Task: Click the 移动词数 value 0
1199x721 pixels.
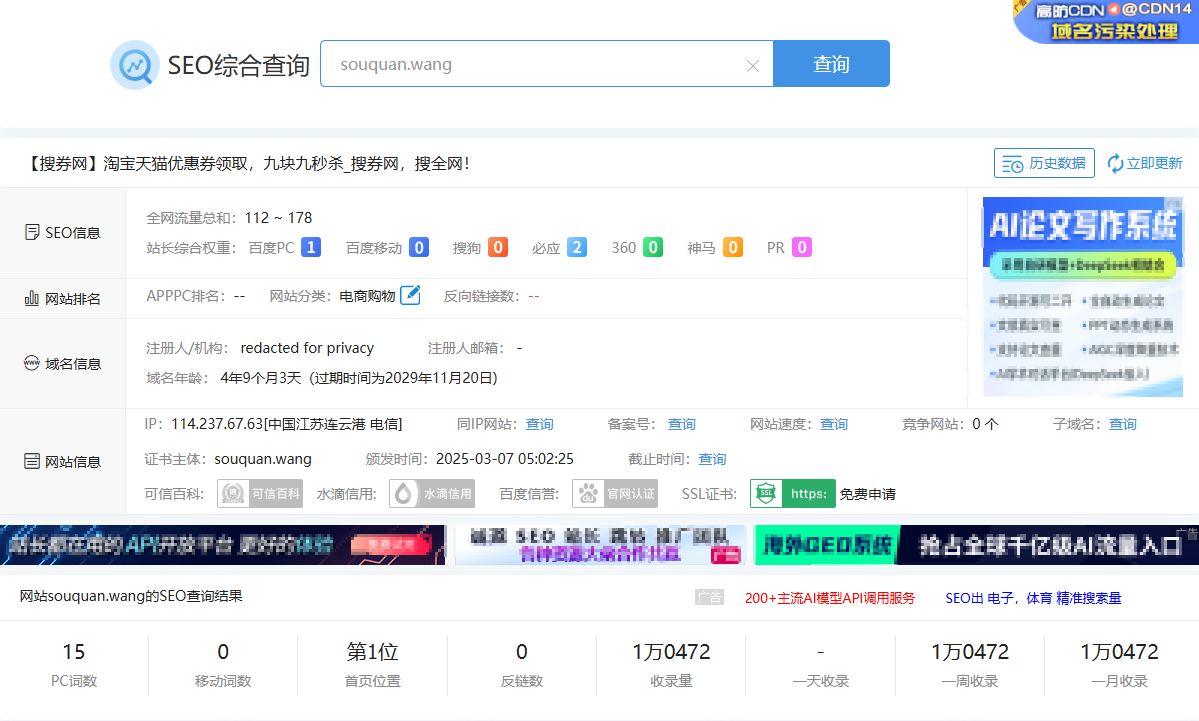Action: pyautogui.click(x=223, y=651)
